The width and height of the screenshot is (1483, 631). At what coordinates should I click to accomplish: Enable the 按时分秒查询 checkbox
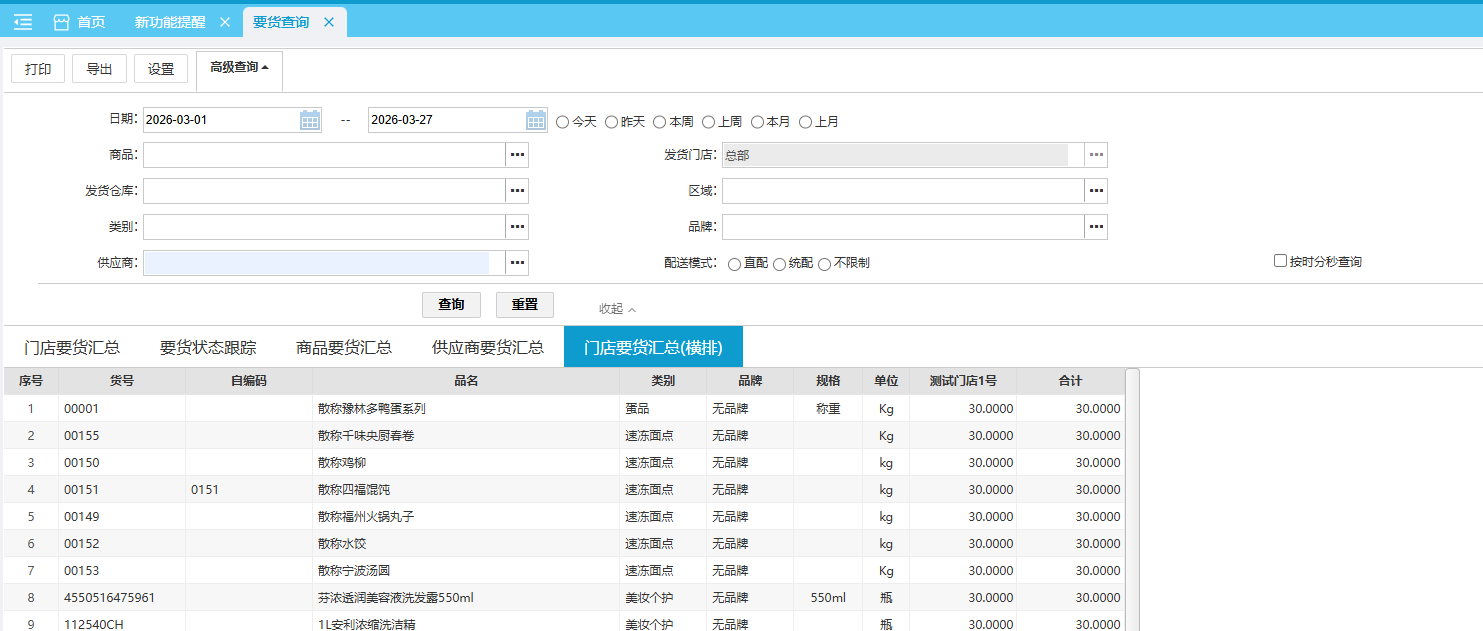coord(1280,261)
